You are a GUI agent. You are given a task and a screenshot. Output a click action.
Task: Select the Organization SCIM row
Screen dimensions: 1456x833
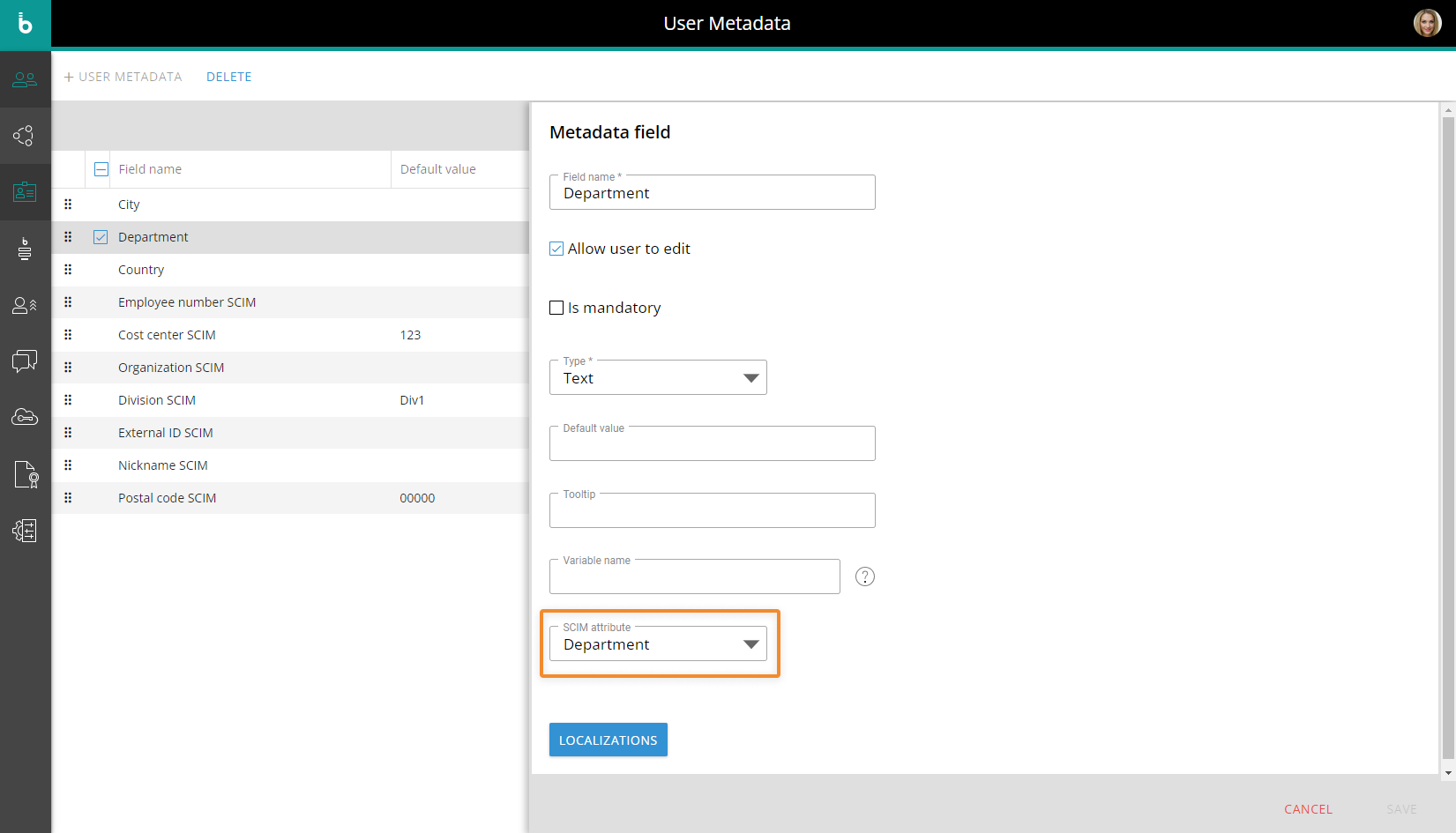tap(291, 368)
